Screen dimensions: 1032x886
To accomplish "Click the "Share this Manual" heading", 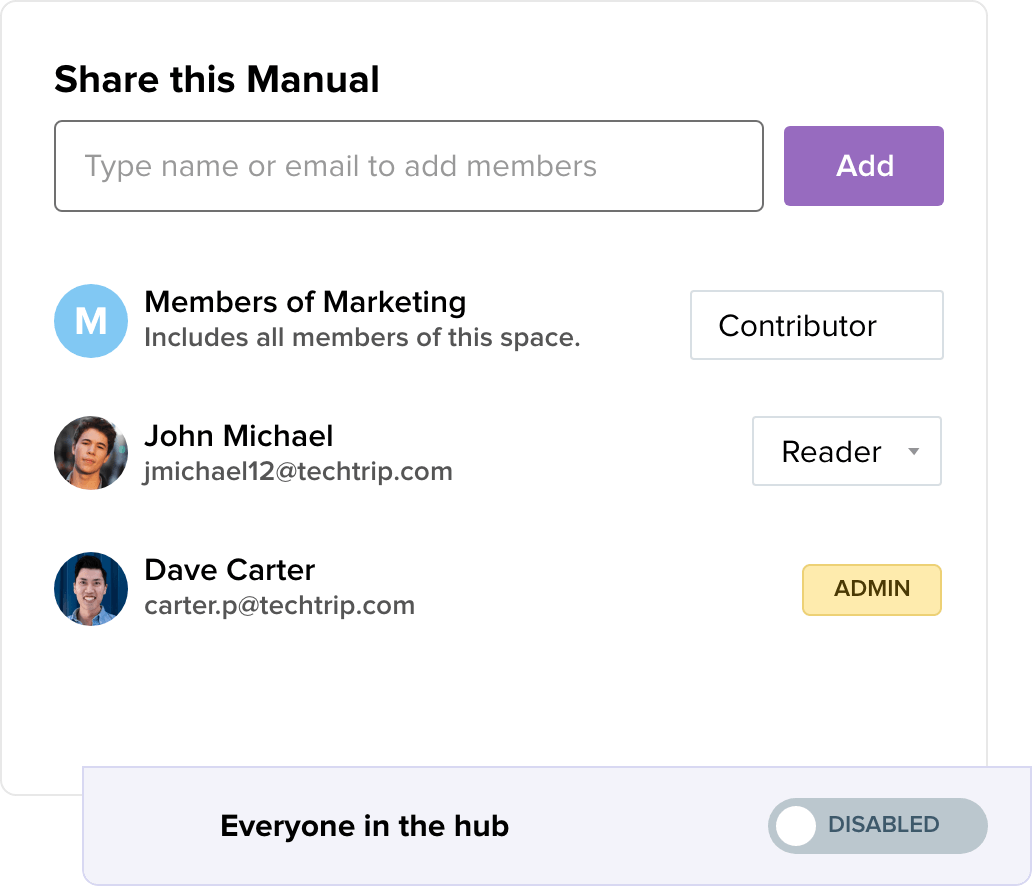I will [x=217, y=79].
